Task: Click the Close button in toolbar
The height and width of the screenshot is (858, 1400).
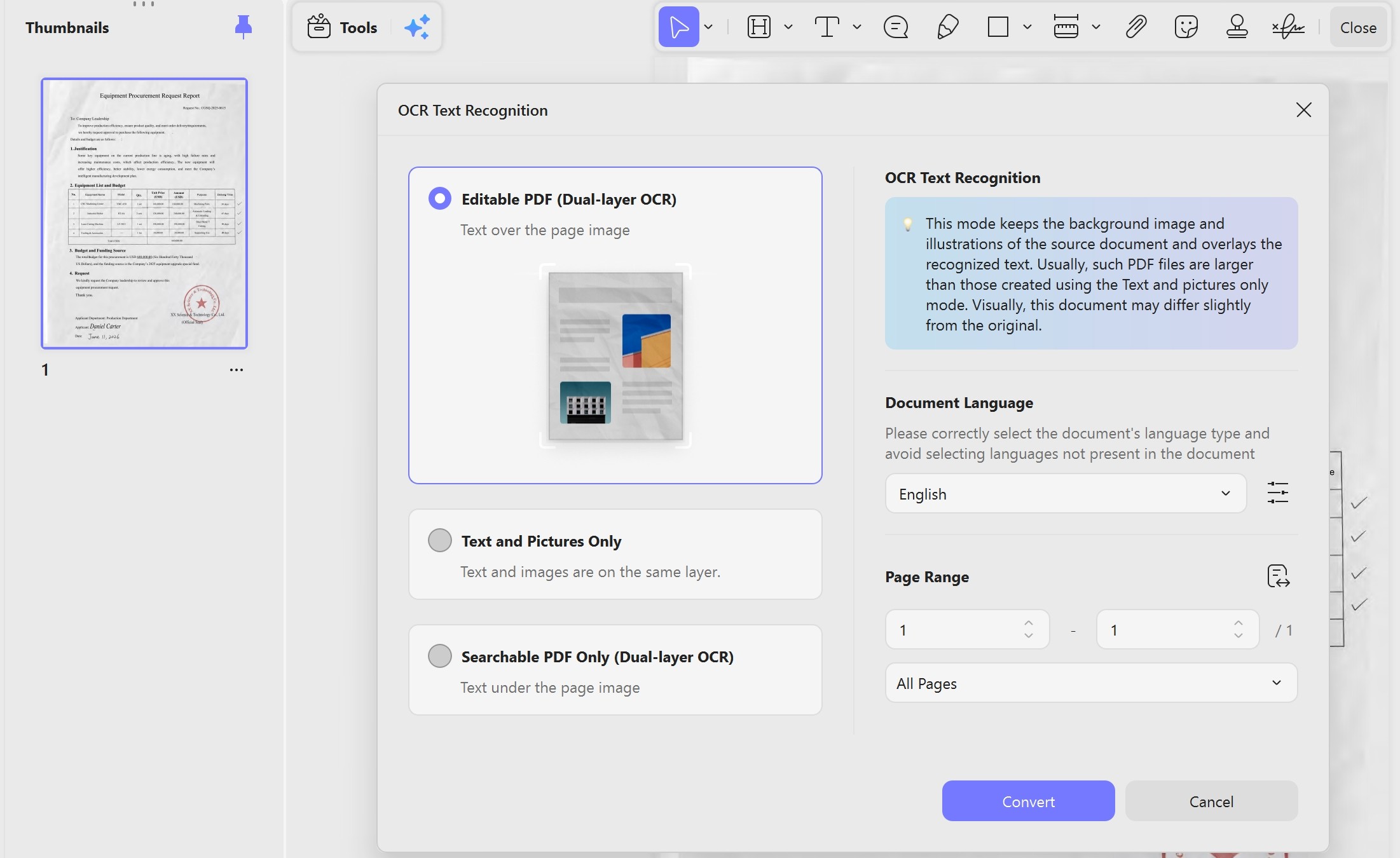Action: click(1358, 27)
